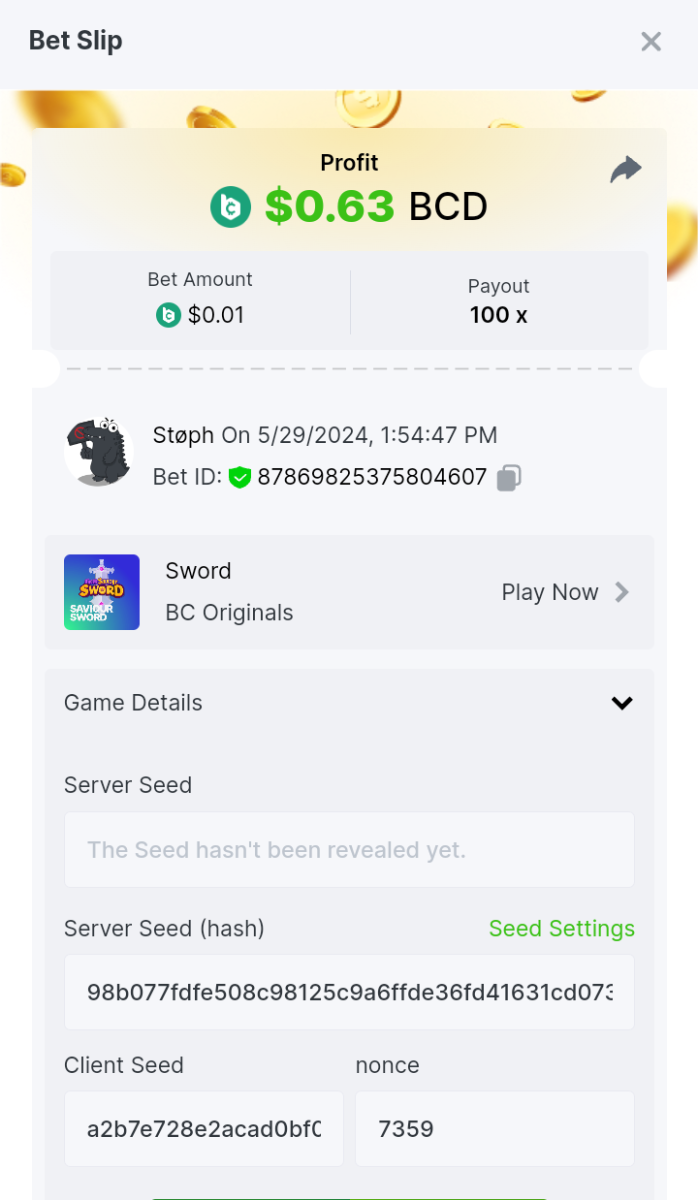Collapse the Game Details section

pos(622,703)
